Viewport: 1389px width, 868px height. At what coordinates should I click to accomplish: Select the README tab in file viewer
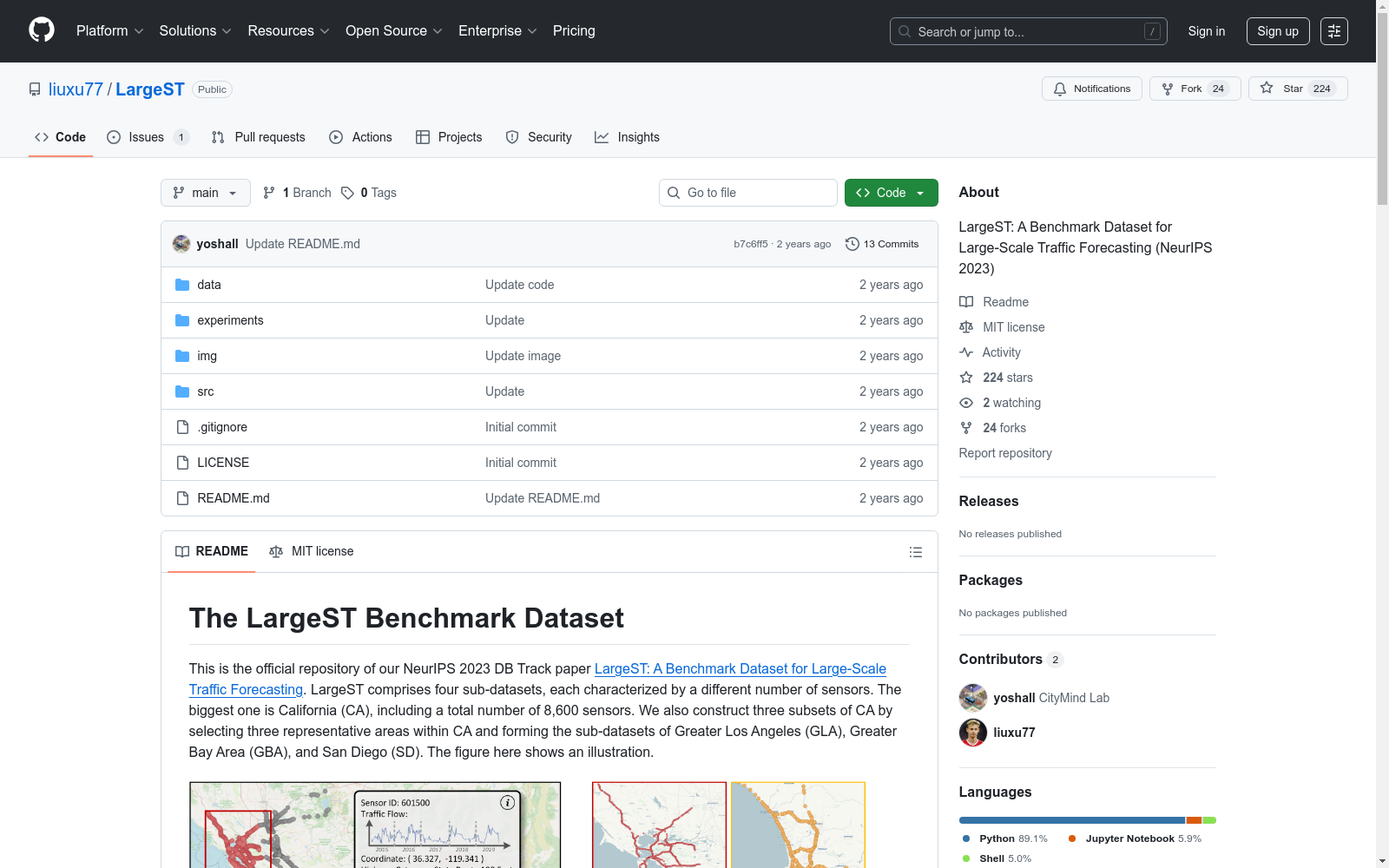212,551
